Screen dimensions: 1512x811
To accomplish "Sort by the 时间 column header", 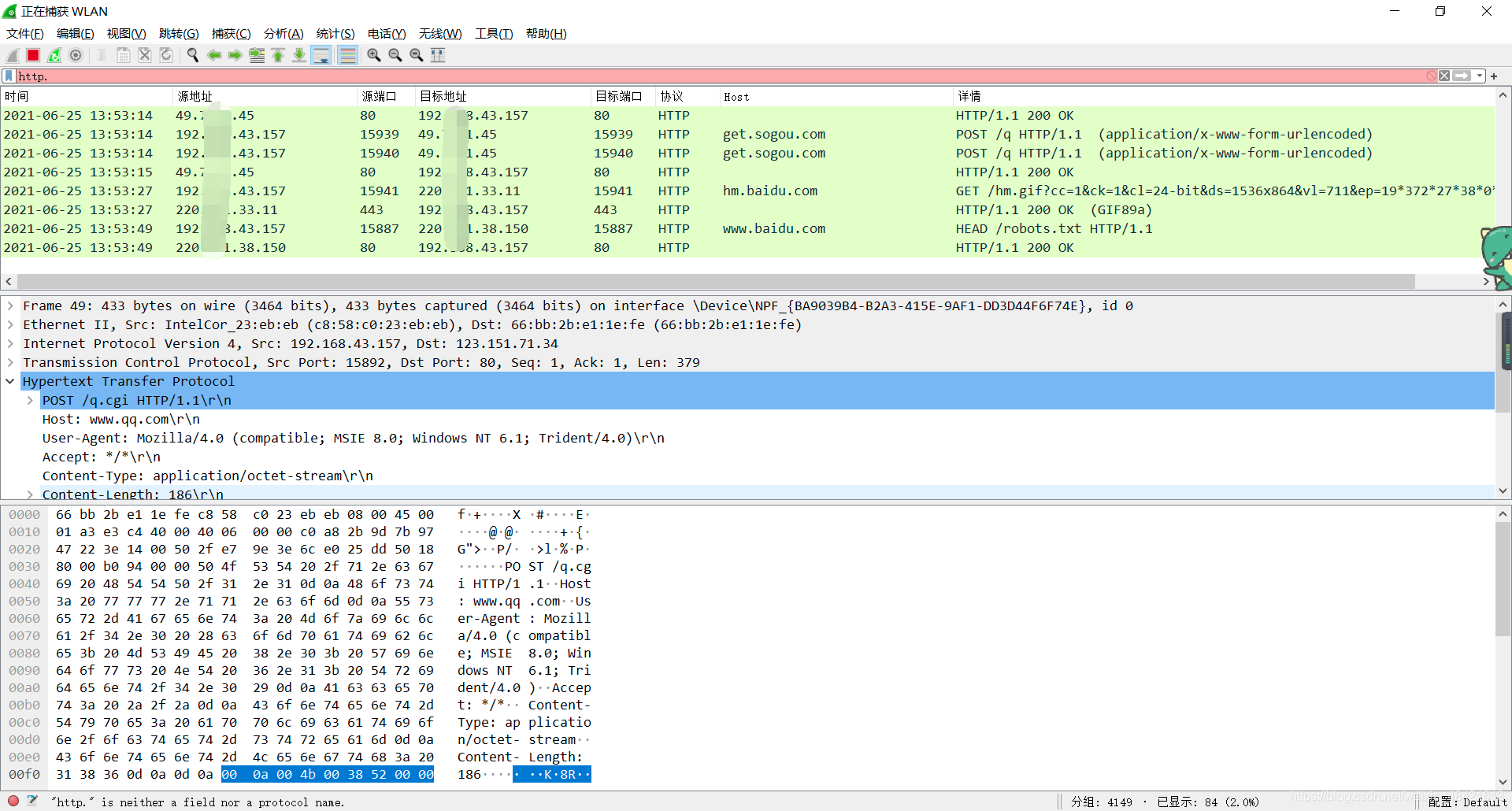I will (x=87, y=96).
